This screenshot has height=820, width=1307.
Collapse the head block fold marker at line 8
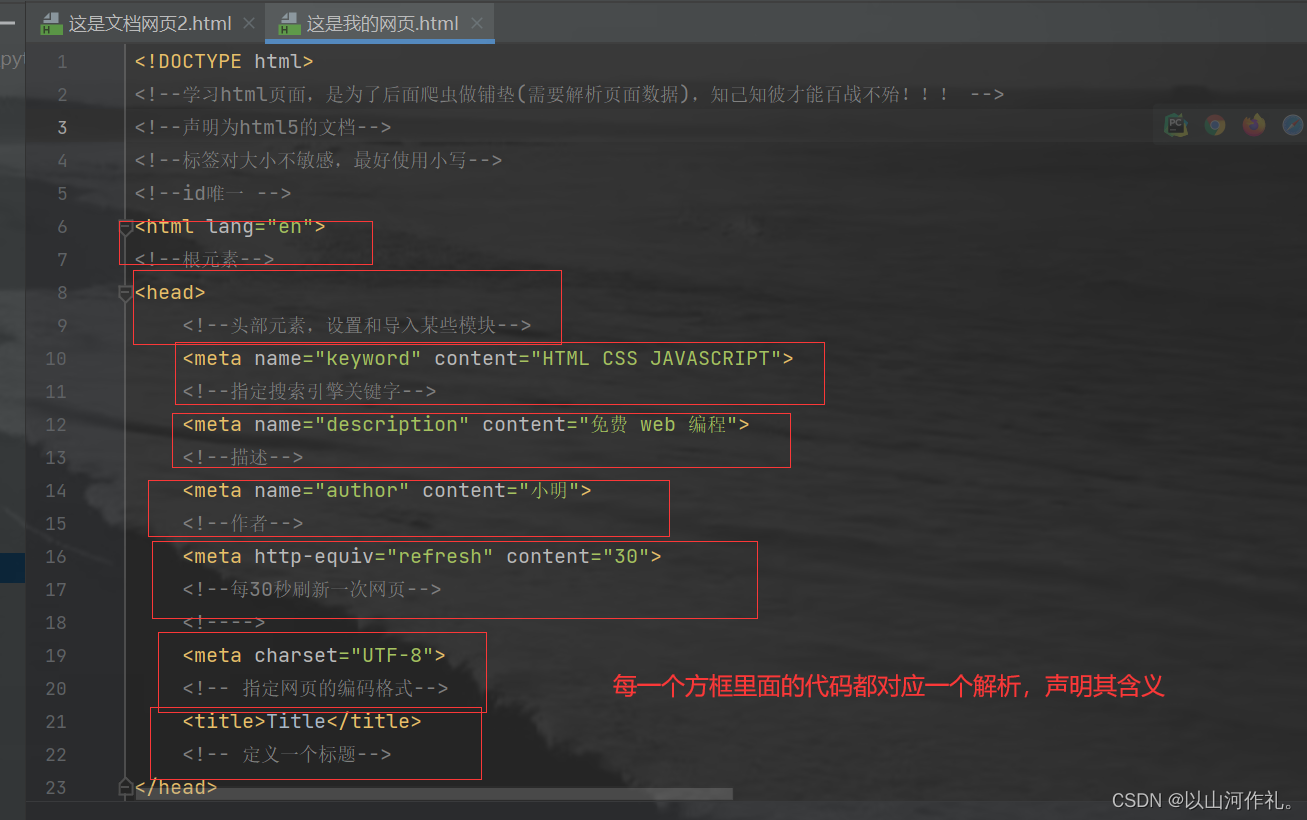[125, 293]
